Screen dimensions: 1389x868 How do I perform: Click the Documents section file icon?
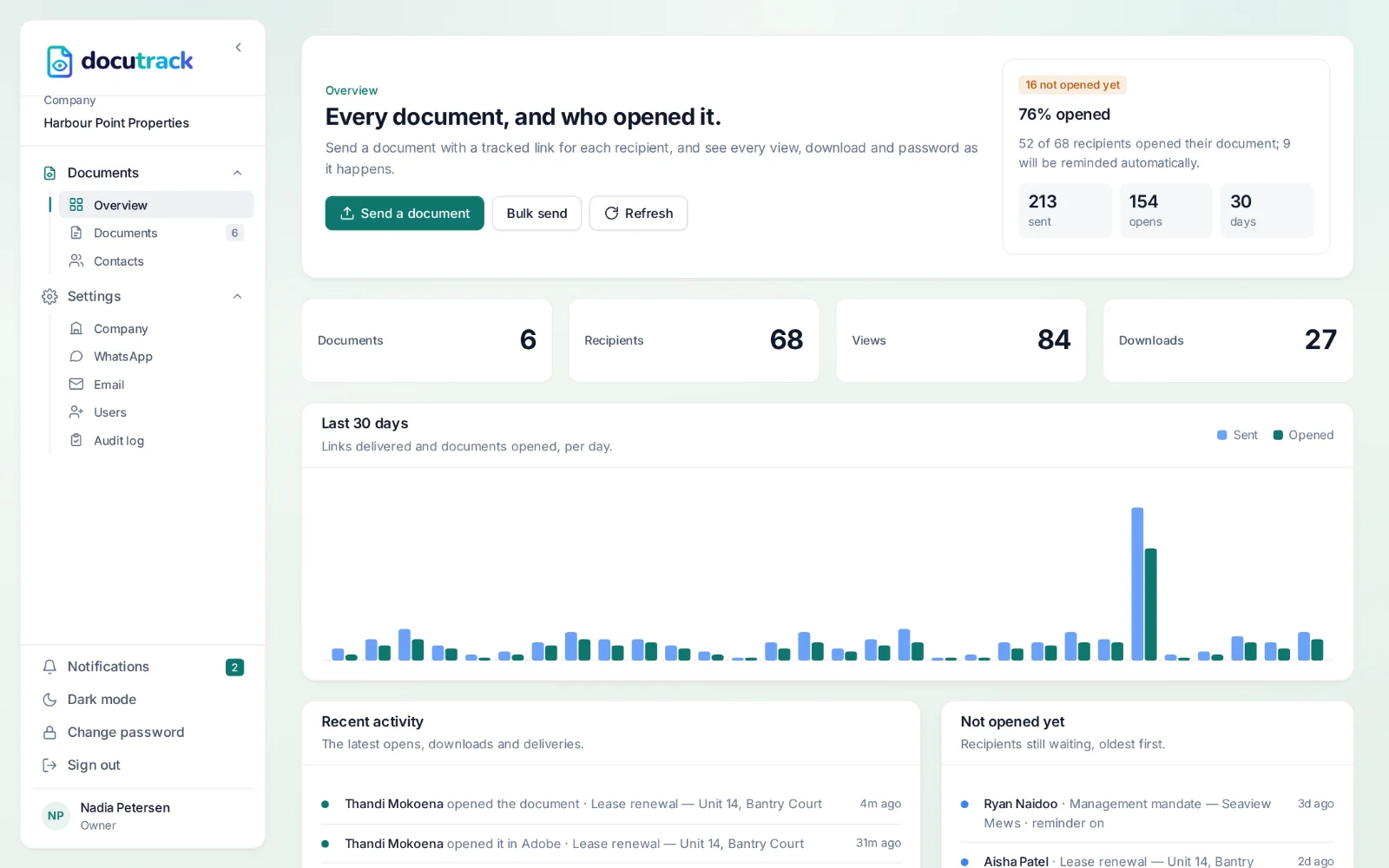click(x=49, y=173)
